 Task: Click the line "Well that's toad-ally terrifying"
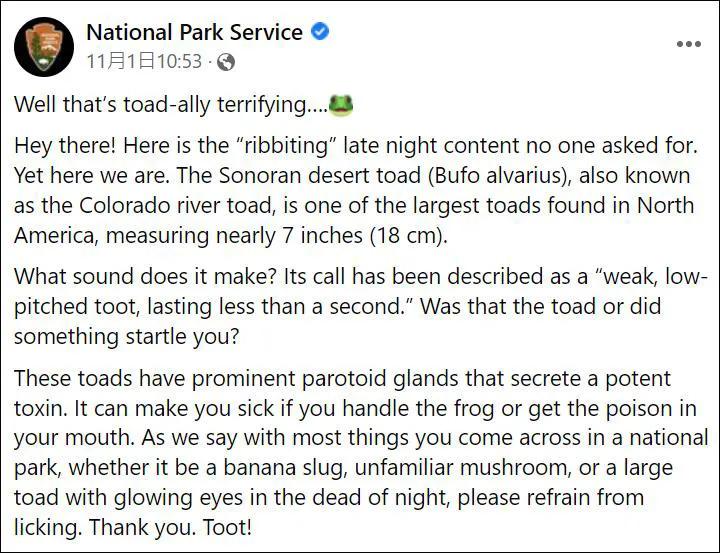[170, 105]
